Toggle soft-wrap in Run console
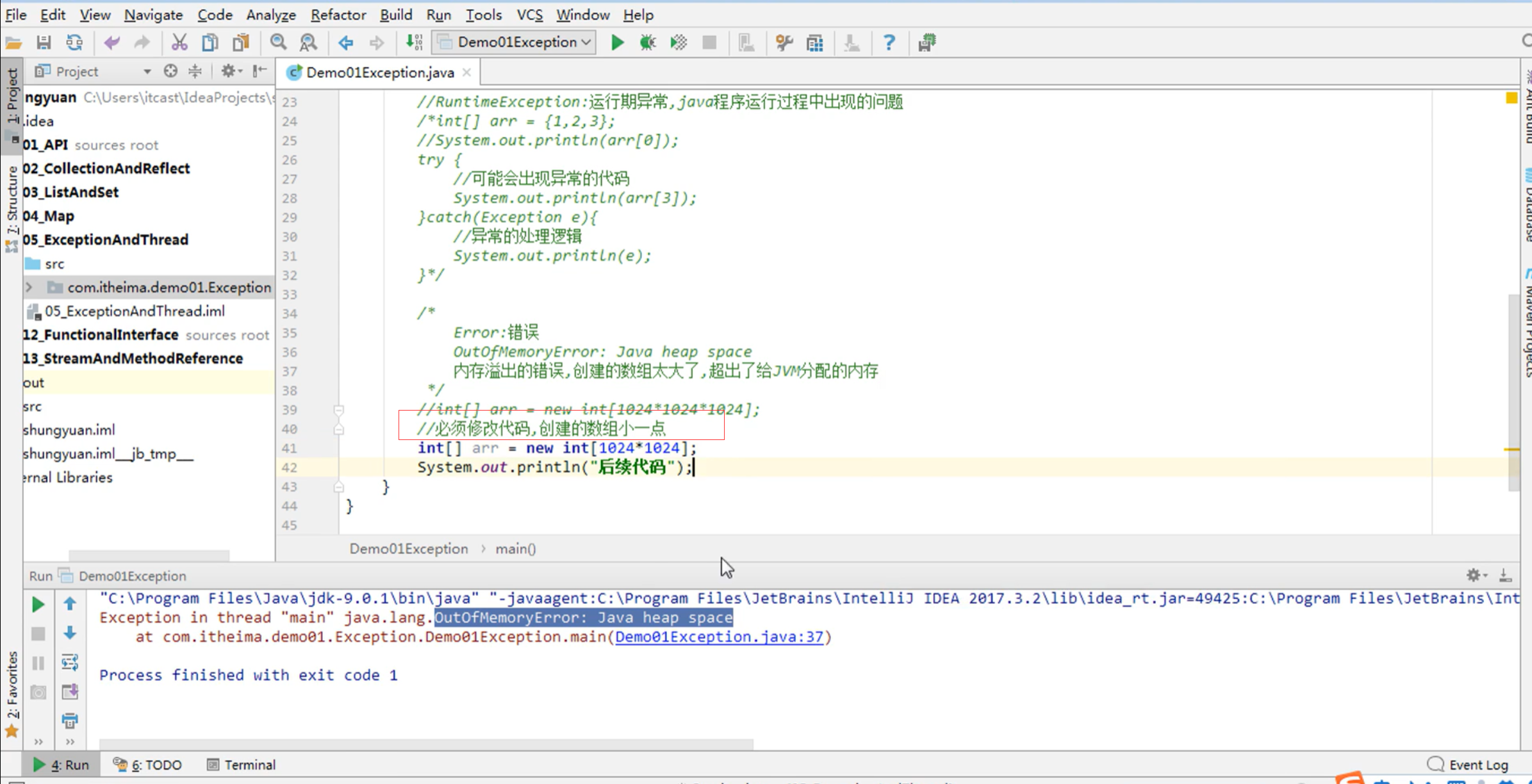The image size is (1532, 784). 70,662
